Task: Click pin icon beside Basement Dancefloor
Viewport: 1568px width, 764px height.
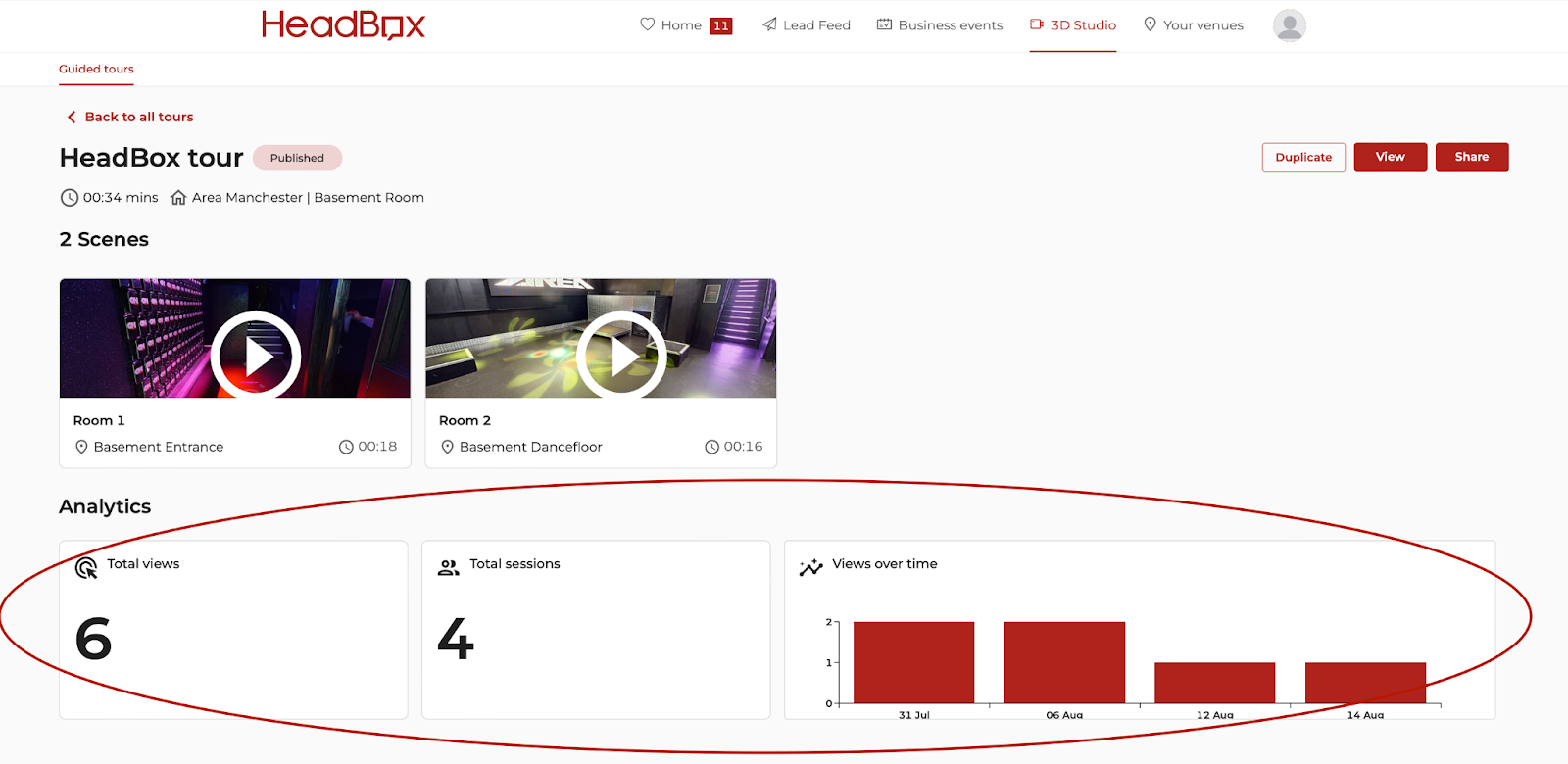Action: [447, 447]
